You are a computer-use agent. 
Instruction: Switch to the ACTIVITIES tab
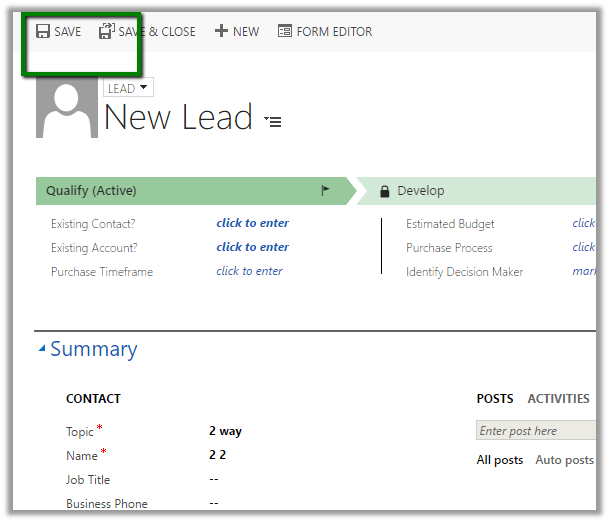point(558,399)
